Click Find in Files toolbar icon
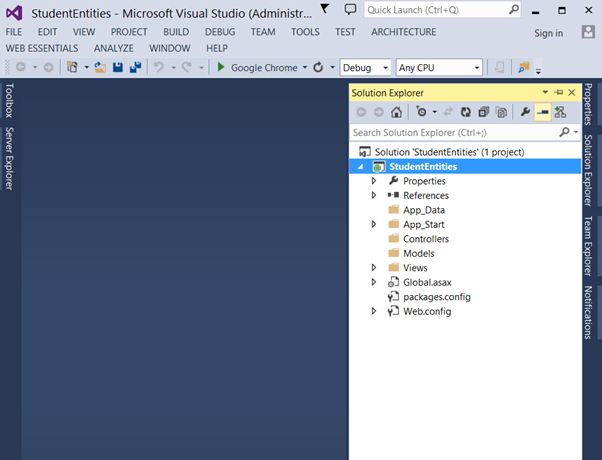Screen dimensions: 602x460 [x=524, y=68]
